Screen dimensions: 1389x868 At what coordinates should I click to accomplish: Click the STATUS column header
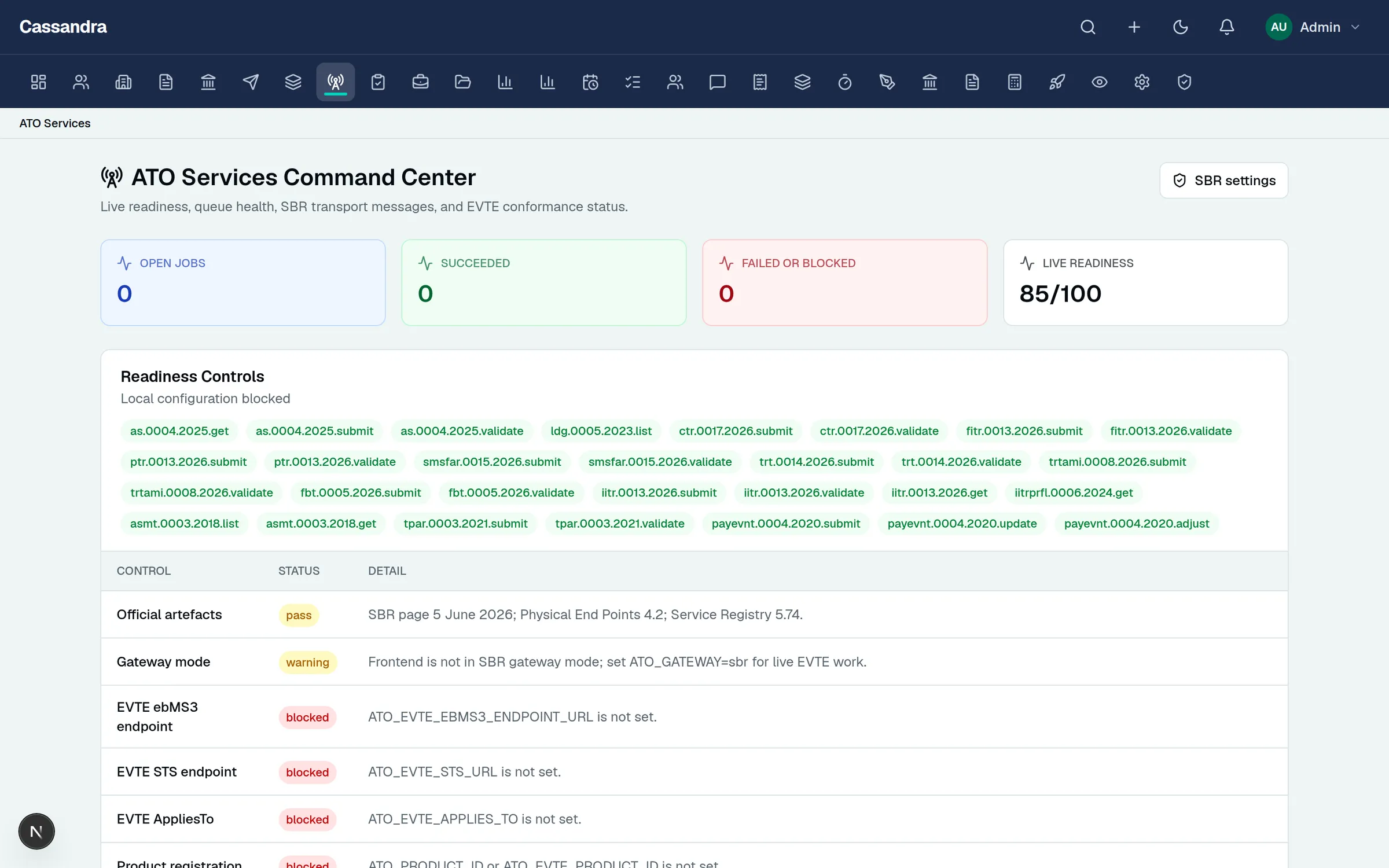pos(299,571)
